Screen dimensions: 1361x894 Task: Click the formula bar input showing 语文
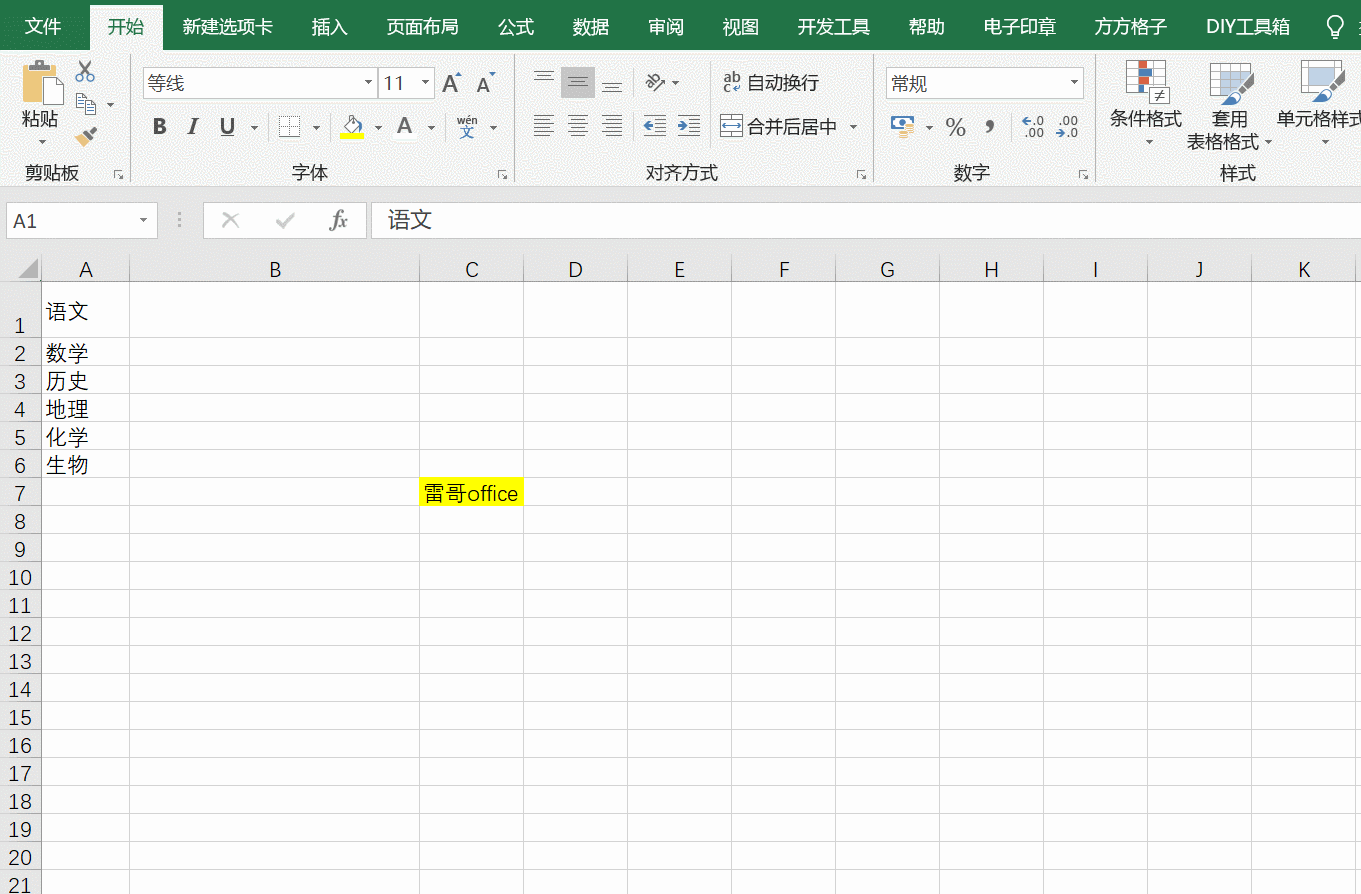pyautogui.click(x=866, y=221)
